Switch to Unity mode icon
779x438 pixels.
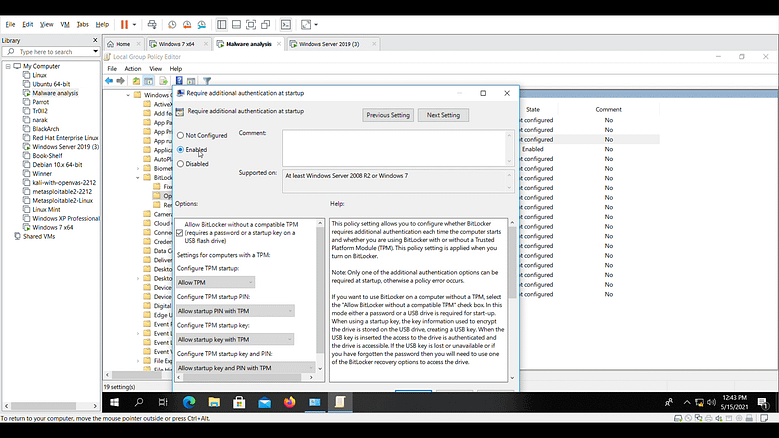click(266, 24)
